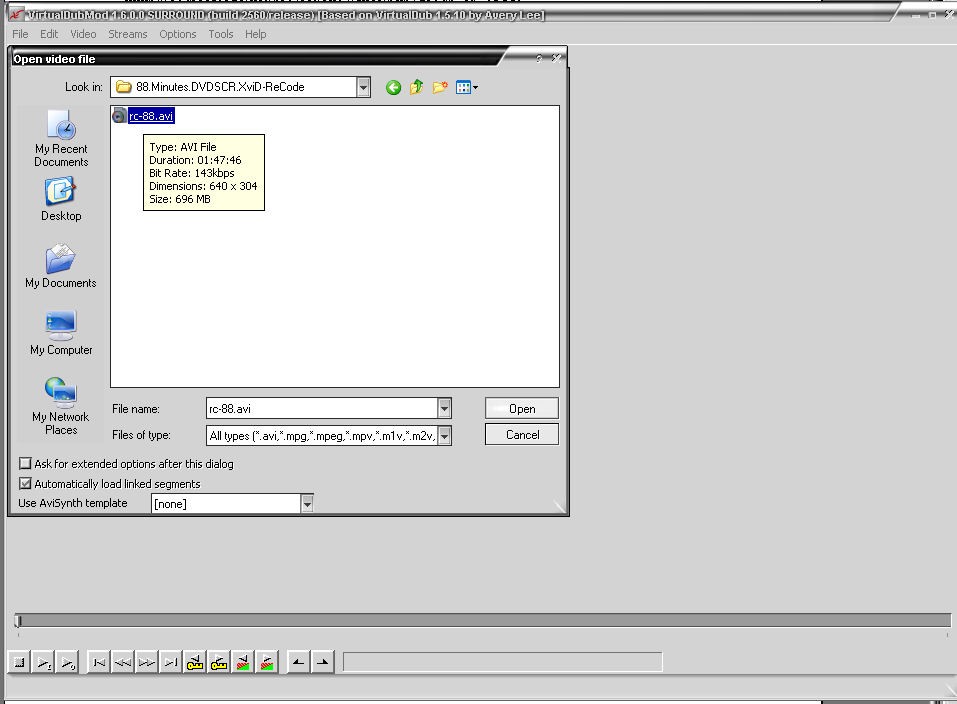The image size is (957, 704).
Task: Click the VirtualDubMod title bar app icon
Action: [16, 14]
